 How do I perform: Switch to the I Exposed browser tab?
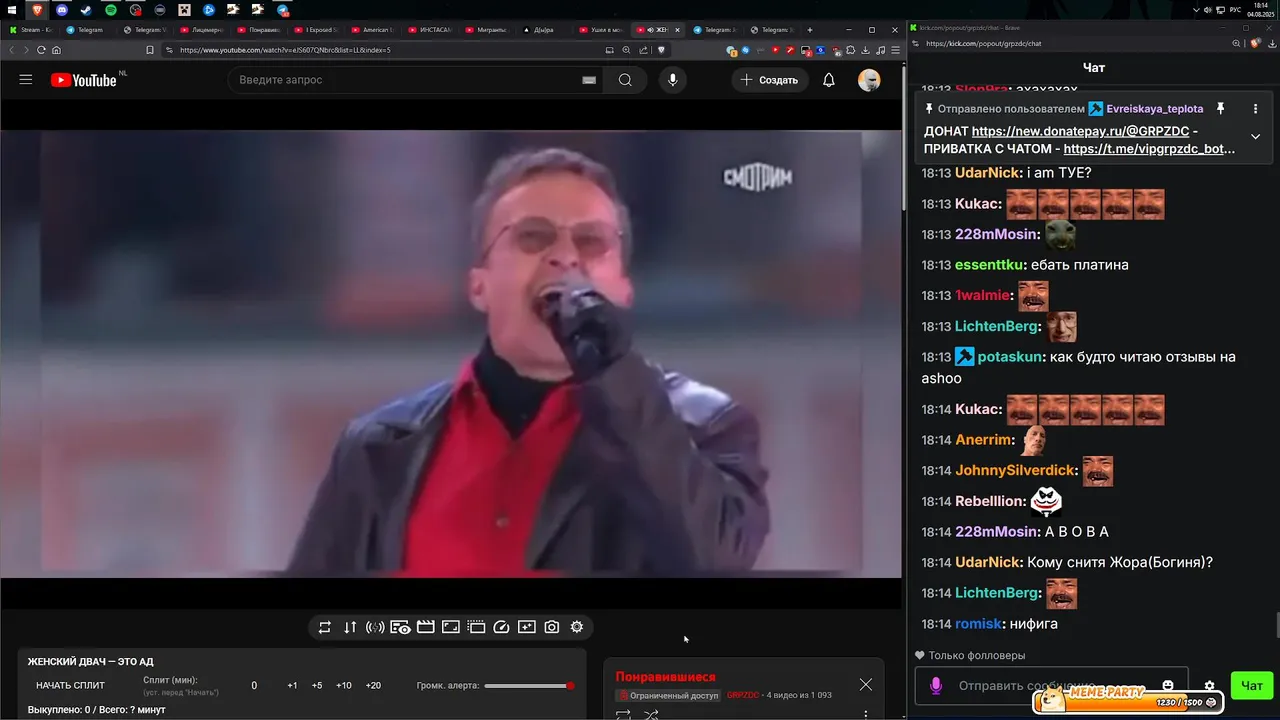(314, 30)
